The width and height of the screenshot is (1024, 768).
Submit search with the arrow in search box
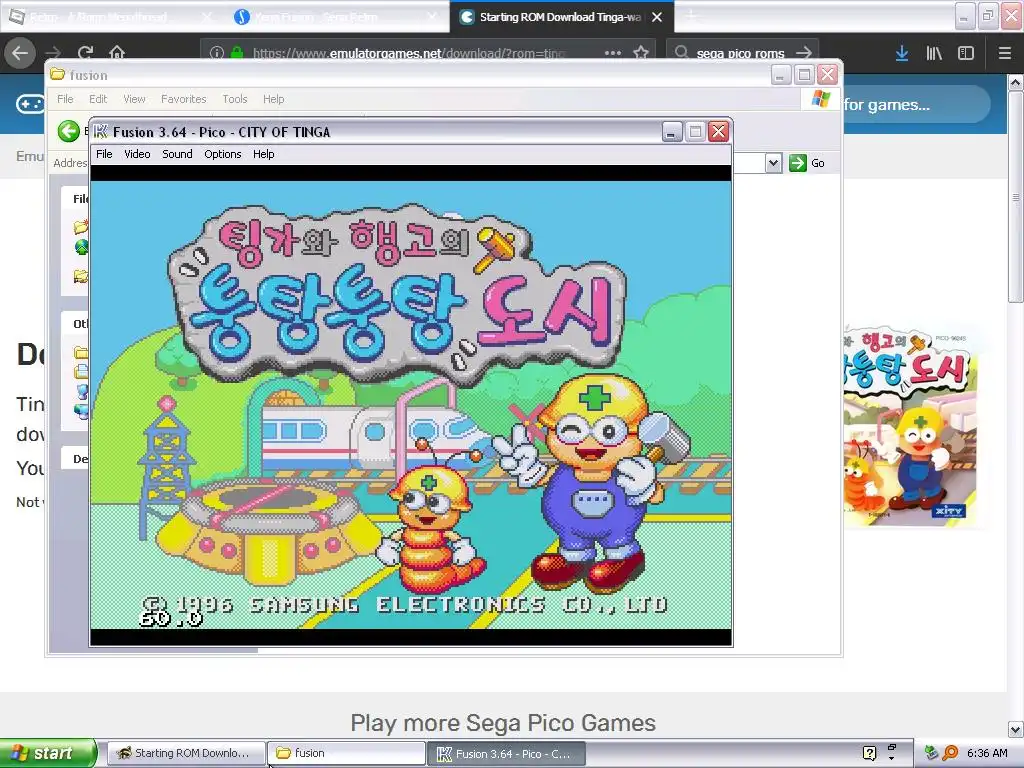[x=804, y=53]
